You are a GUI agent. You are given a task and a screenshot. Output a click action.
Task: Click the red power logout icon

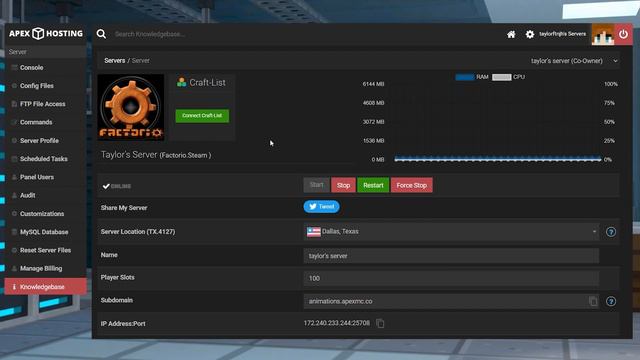[x=623, y=34]
